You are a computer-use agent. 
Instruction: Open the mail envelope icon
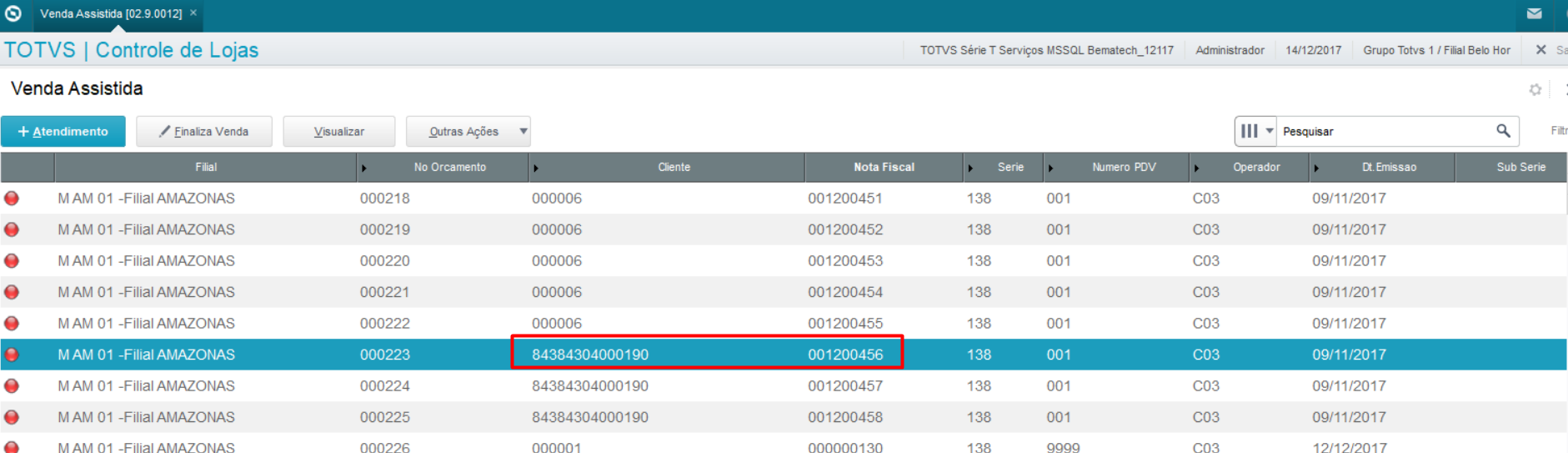pyautogui.click(x=1534, y=13)
